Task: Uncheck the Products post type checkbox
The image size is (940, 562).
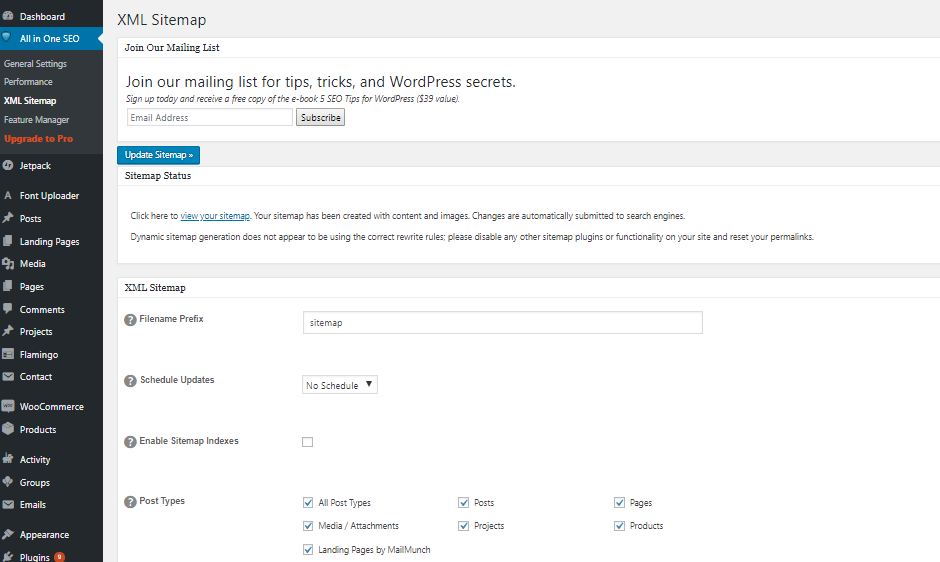Action: [619, 526]
